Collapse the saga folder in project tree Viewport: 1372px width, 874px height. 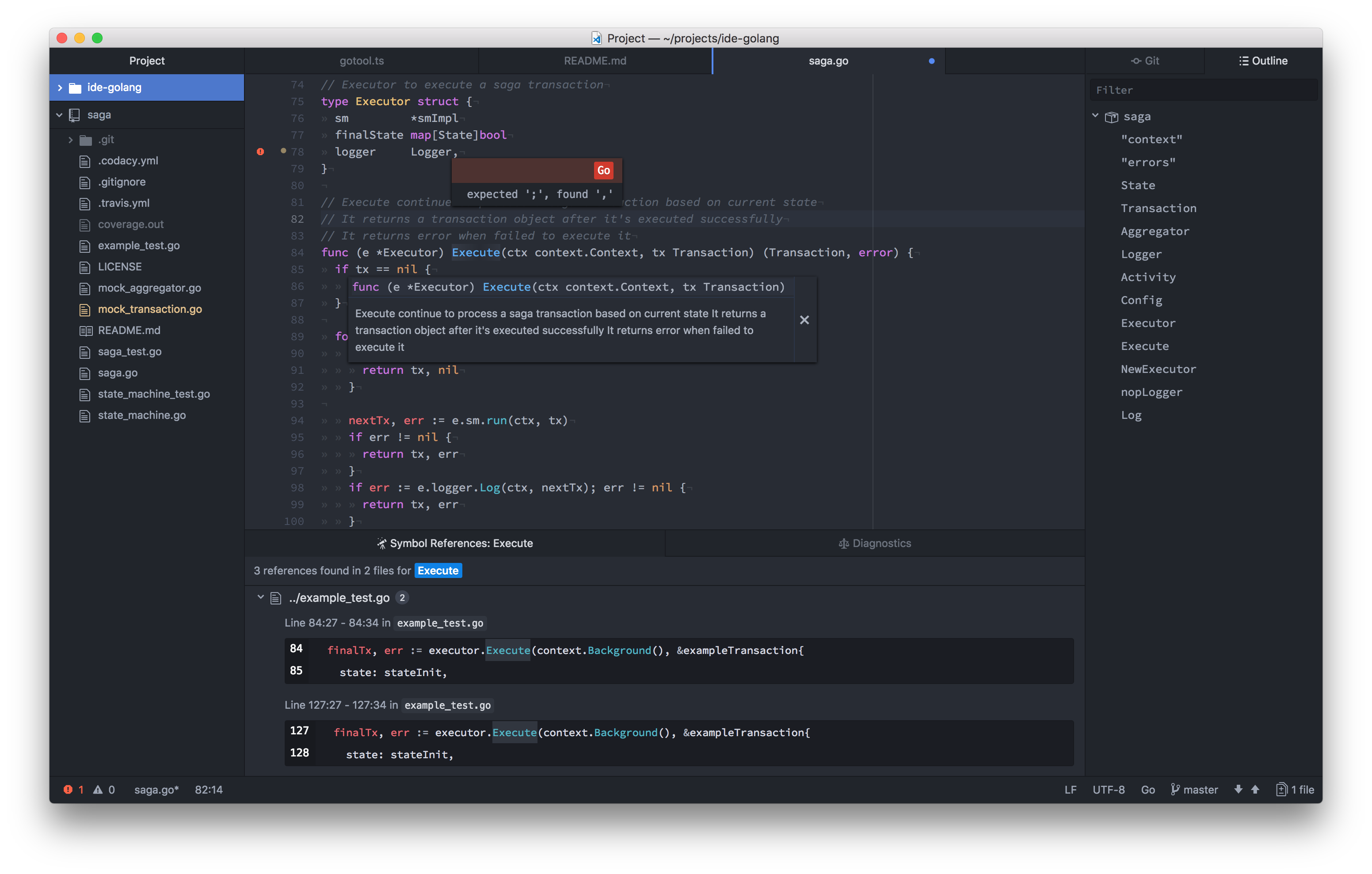pyautogui.click(x=59, y=115)
